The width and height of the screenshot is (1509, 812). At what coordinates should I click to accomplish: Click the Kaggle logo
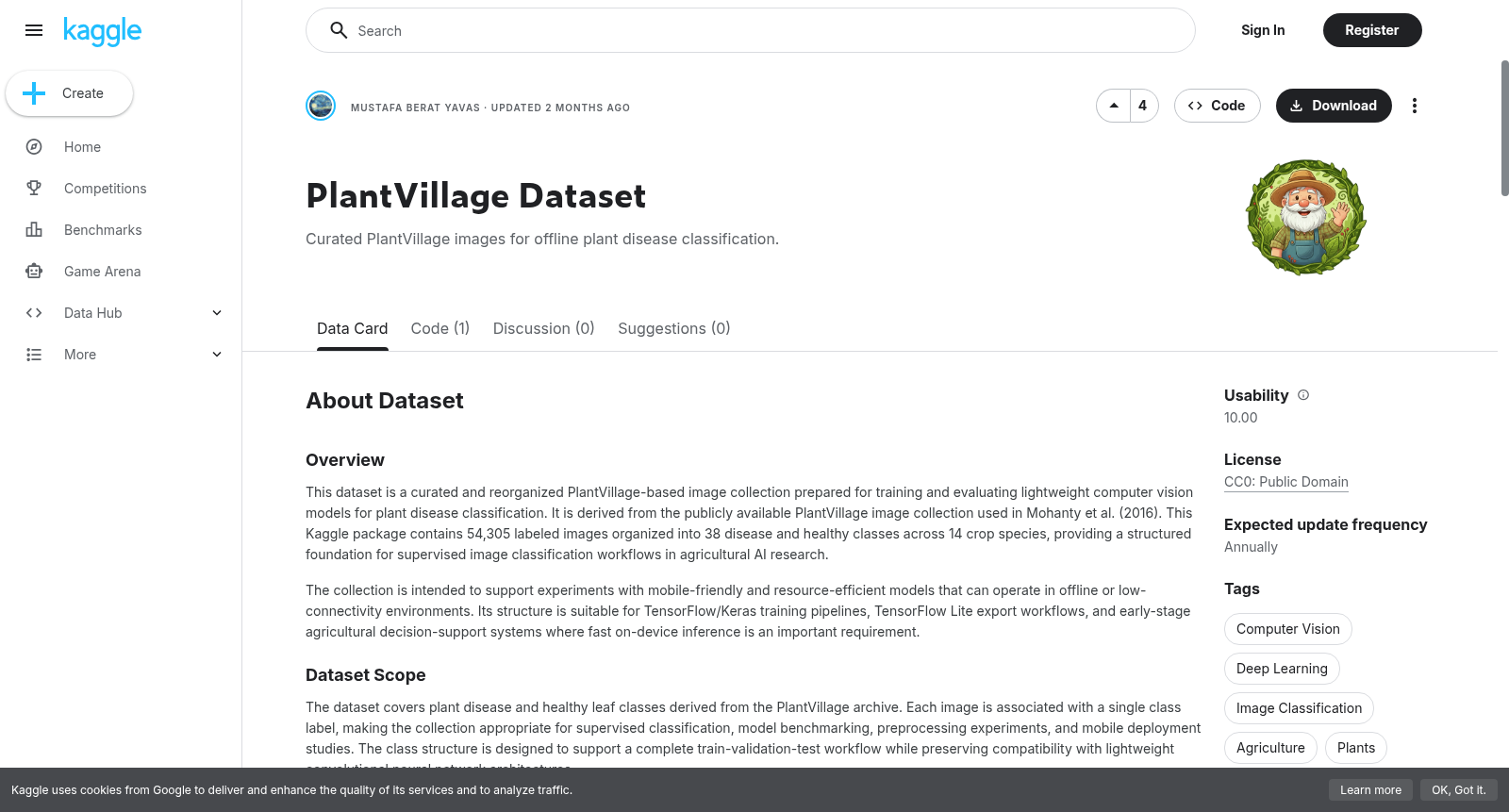(x=102, y=31)
